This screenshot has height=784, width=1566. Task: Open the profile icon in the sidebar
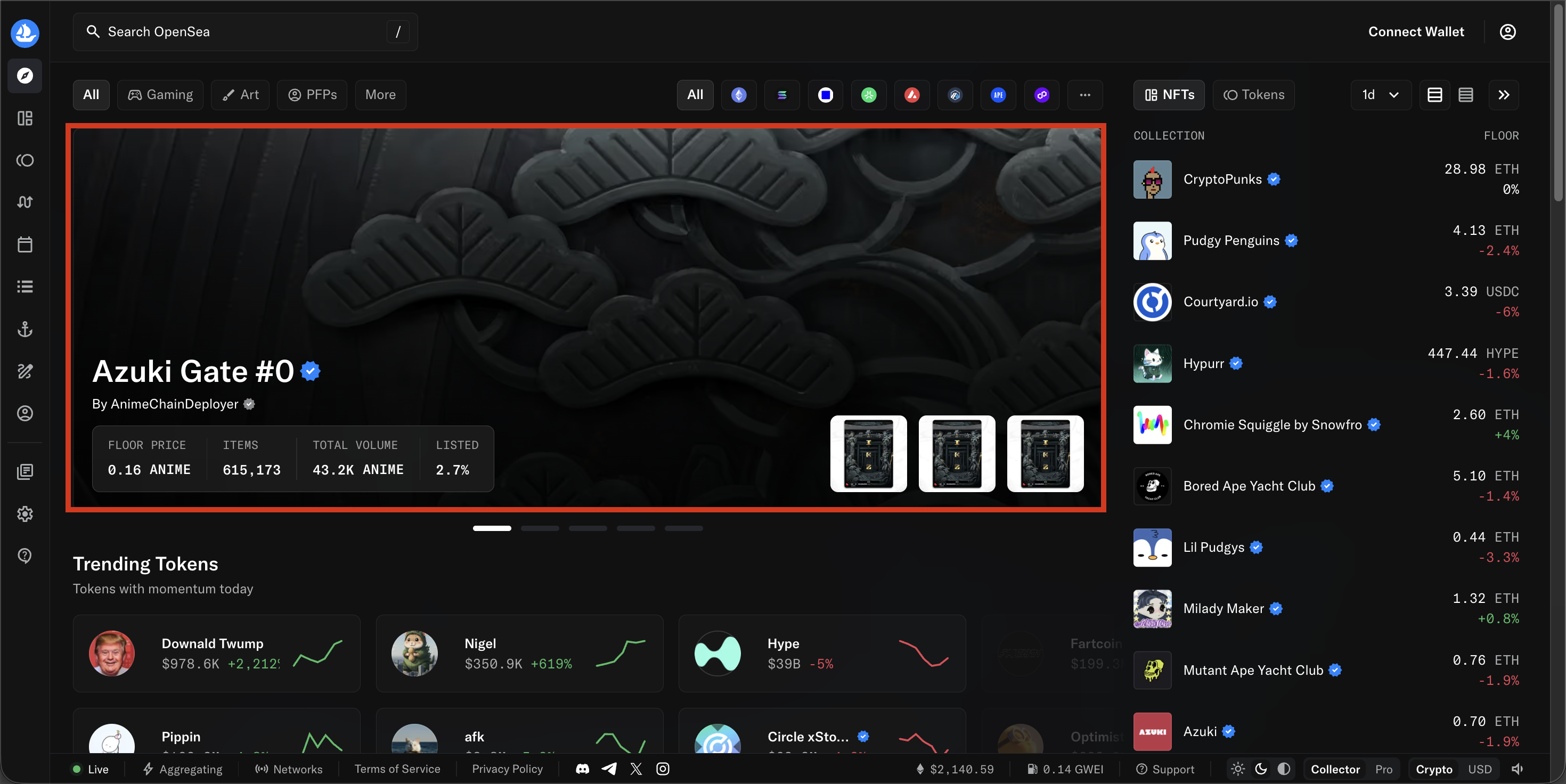[x=25, y=413]
